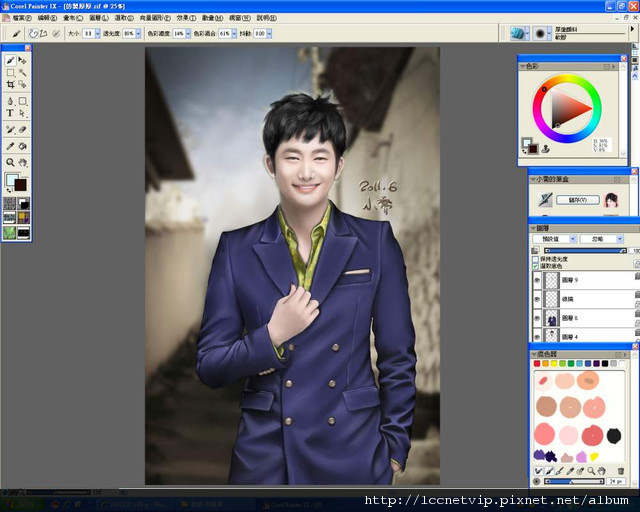Open the 編輯 menu
The width and height of the screenshot is (640, 512).
pos(47,18)
